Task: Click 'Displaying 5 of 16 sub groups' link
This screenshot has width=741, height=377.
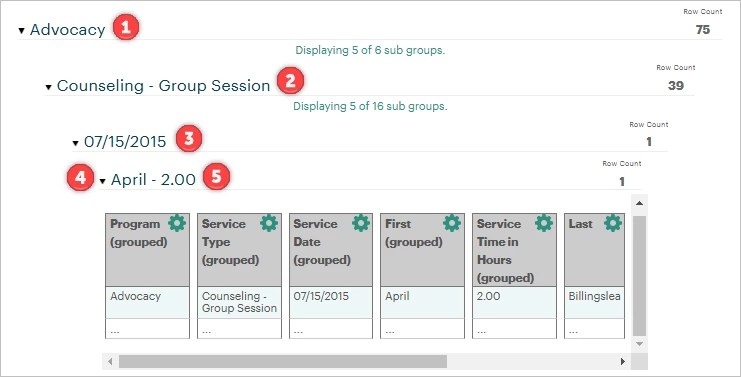Action: [370, 106]
